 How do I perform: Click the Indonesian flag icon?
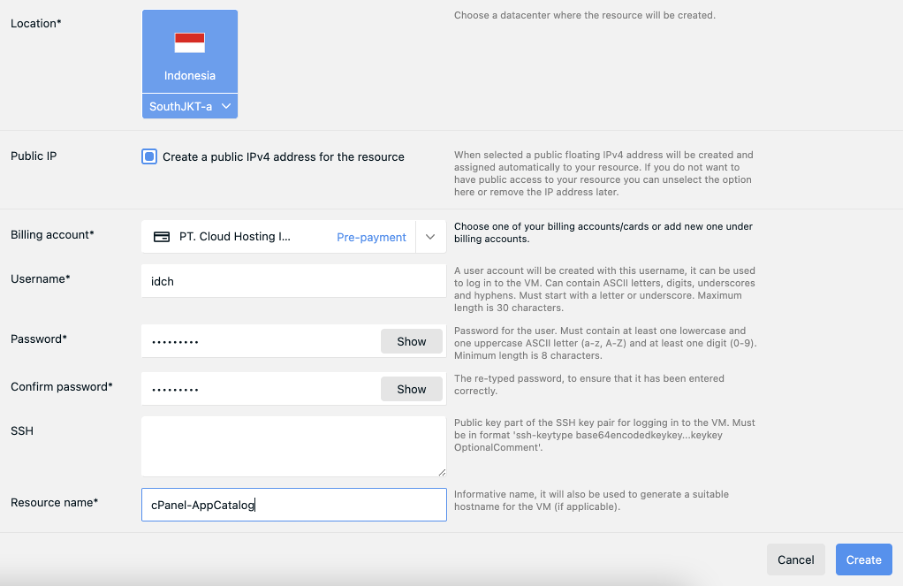[x=189, y=43]
